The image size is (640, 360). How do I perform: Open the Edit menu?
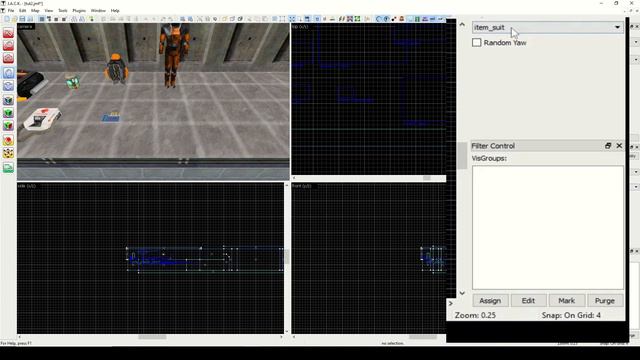click(22, 11)
